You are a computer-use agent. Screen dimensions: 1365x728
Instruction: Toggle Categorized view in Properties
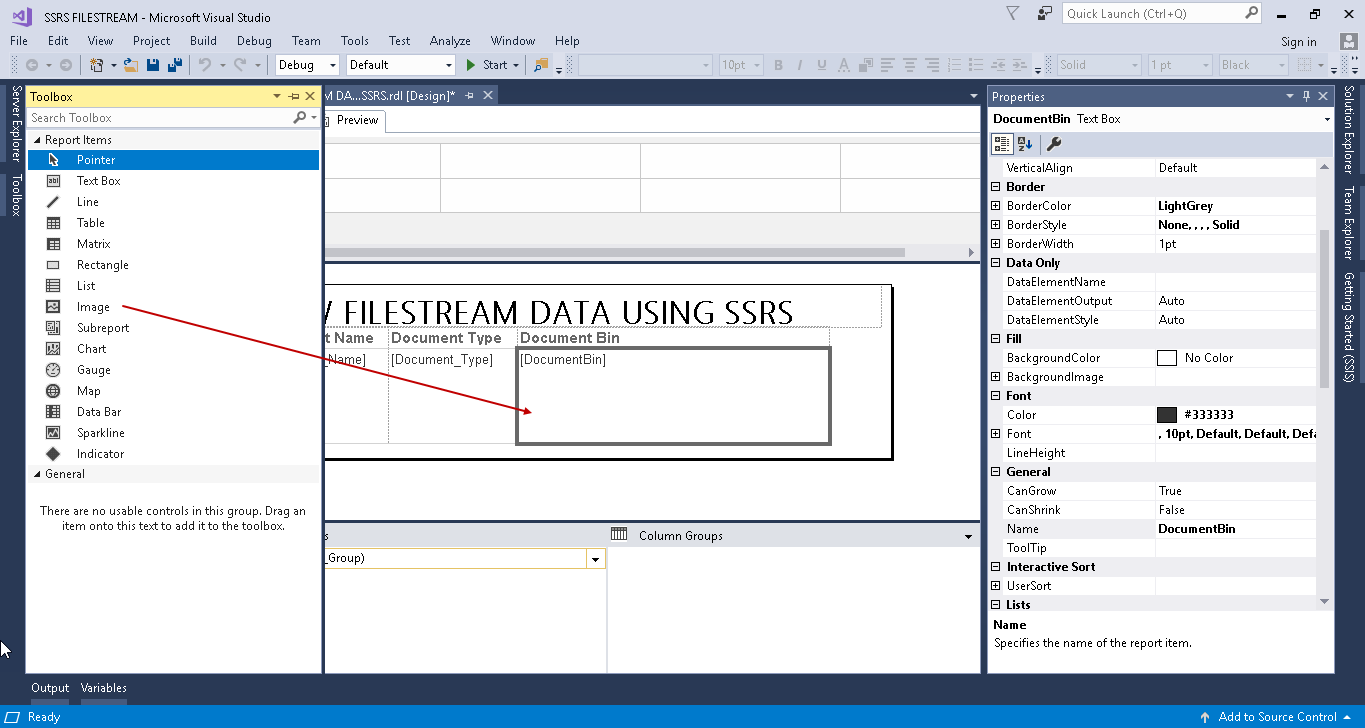(x=1002, y=144)
